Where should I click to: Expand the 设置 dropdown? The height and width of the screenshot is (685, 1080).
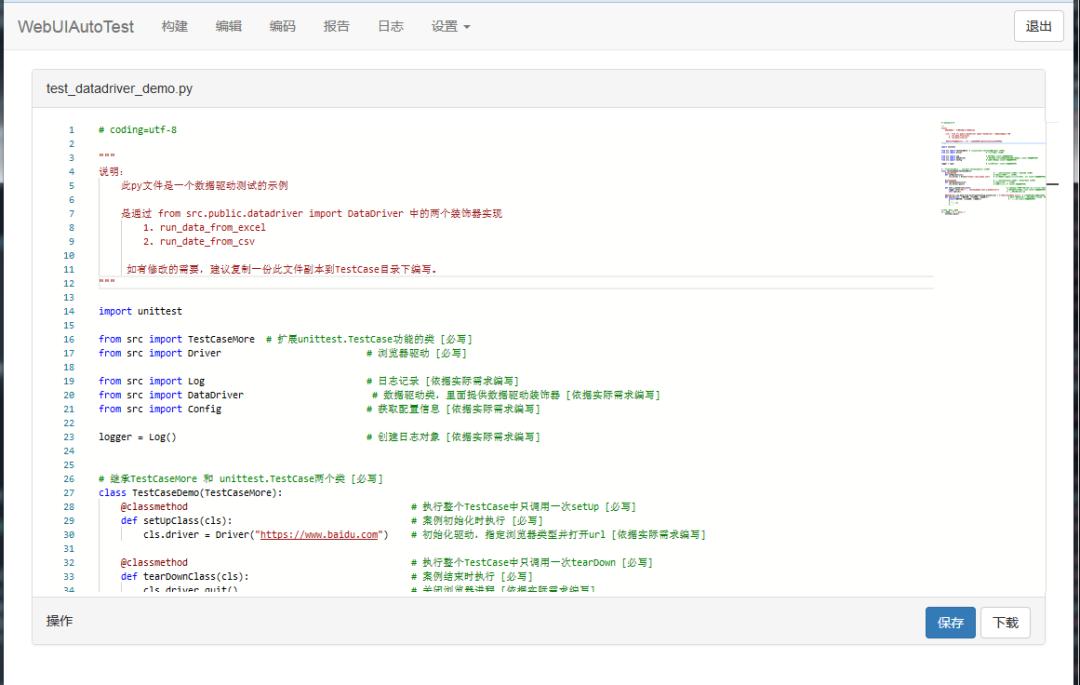[450, 27]
